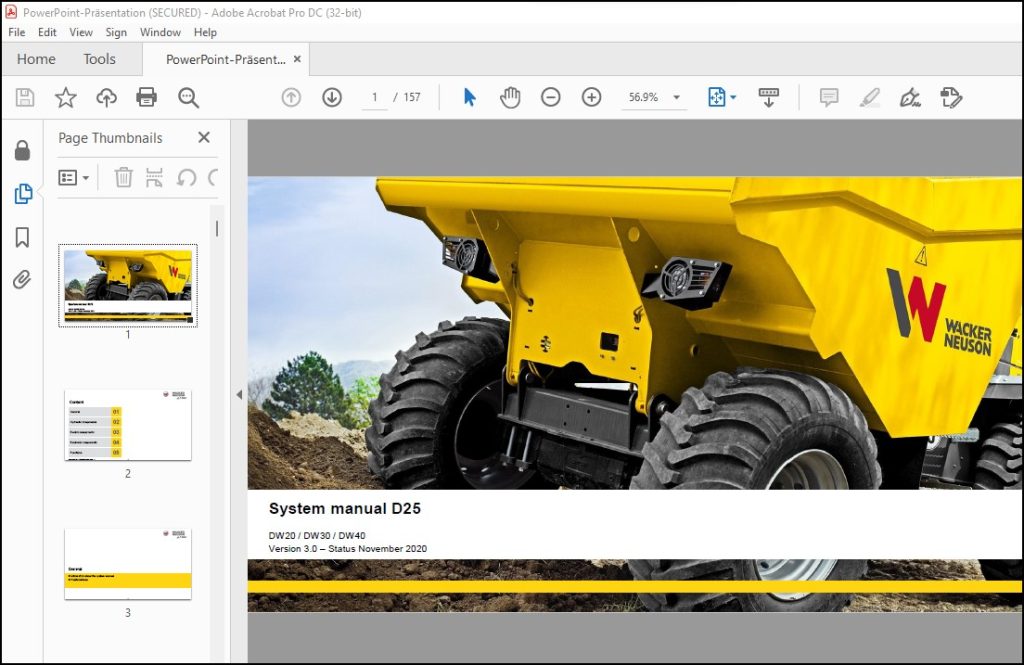
Task: Click the Fit page tool icon
Action: coord(716,97)
